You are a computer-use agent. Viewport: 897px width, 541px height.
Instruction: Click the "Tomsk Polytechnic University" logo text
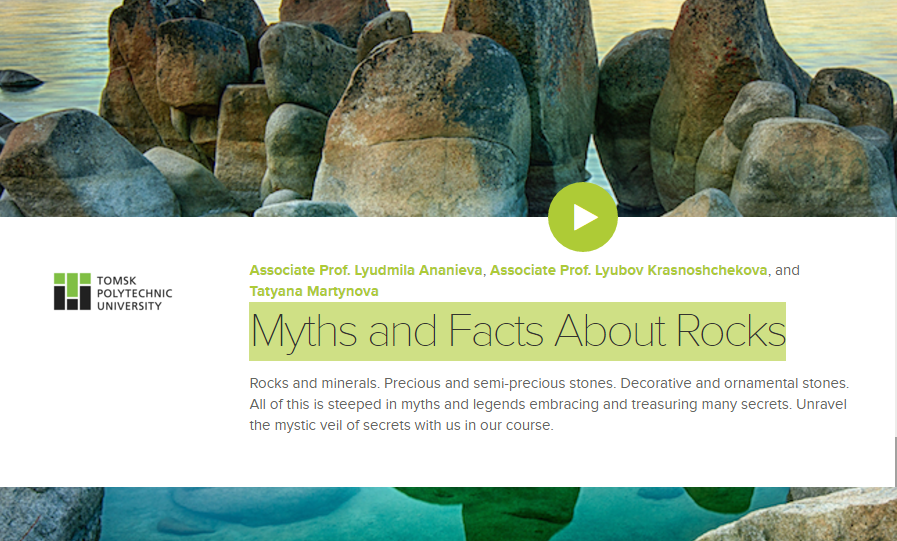[x=134, y=292]
